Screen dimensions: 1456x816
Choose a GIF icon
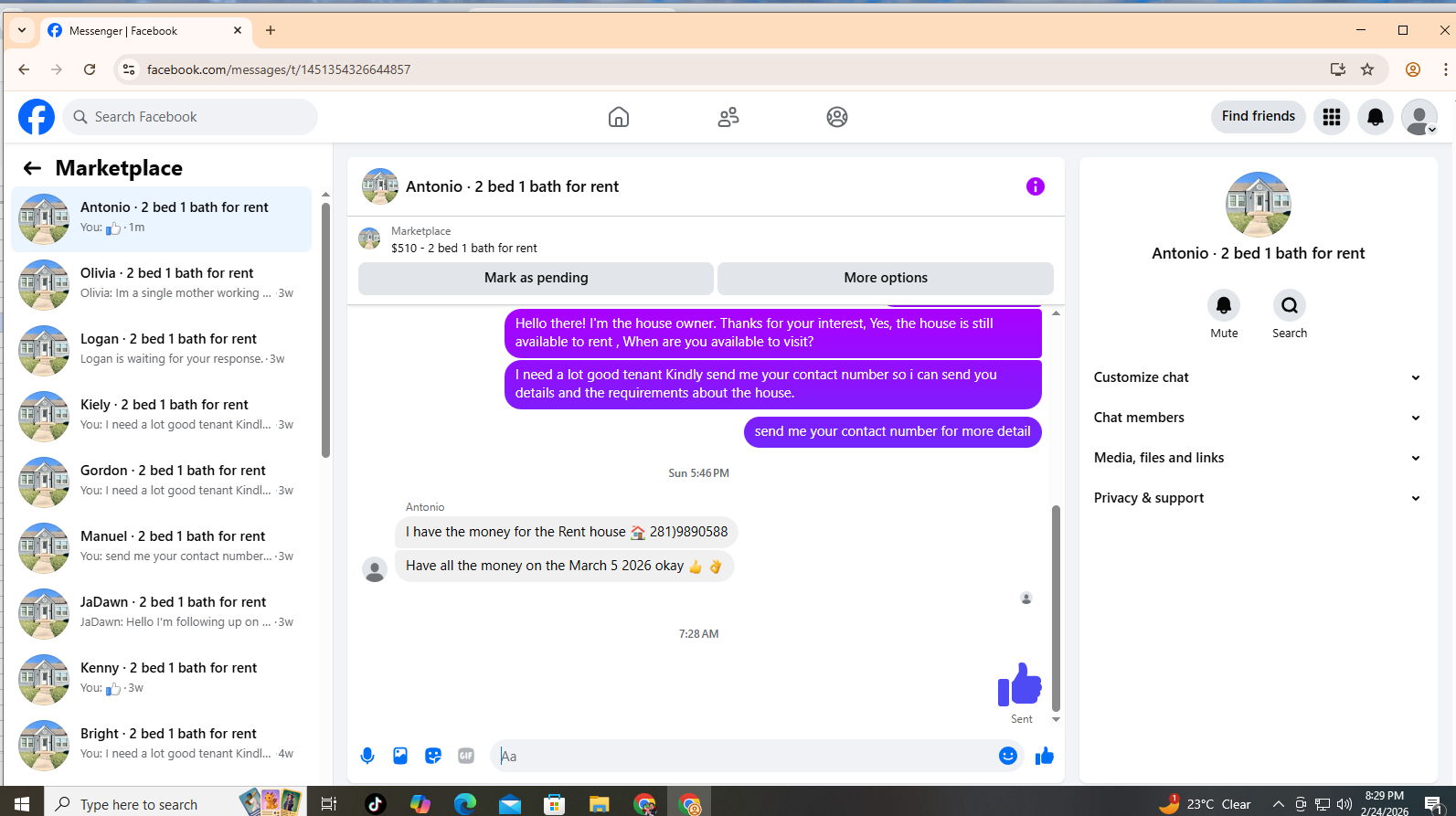point(466,756)
